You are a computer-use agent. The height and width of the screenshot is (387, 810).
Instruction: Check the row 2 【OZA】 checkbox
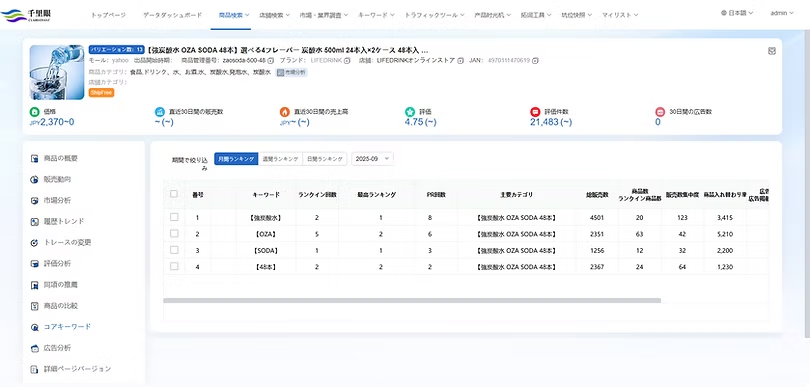point(174,234)
